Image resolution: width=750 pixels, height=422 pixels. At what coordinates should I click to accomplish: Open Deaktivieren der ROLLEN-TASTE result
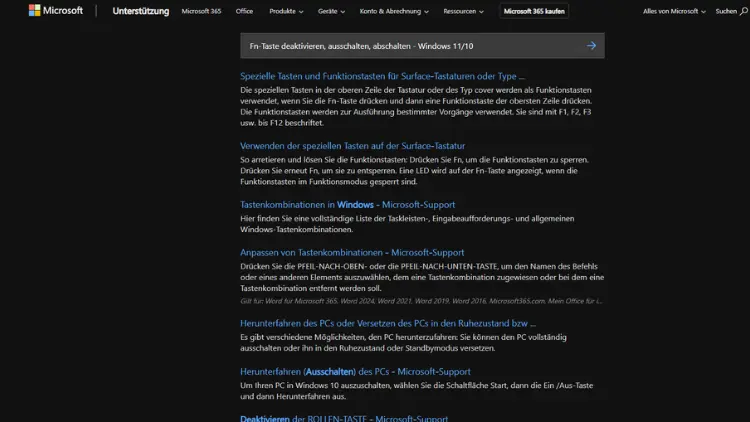pyautogui.click(x=344, y=418)
